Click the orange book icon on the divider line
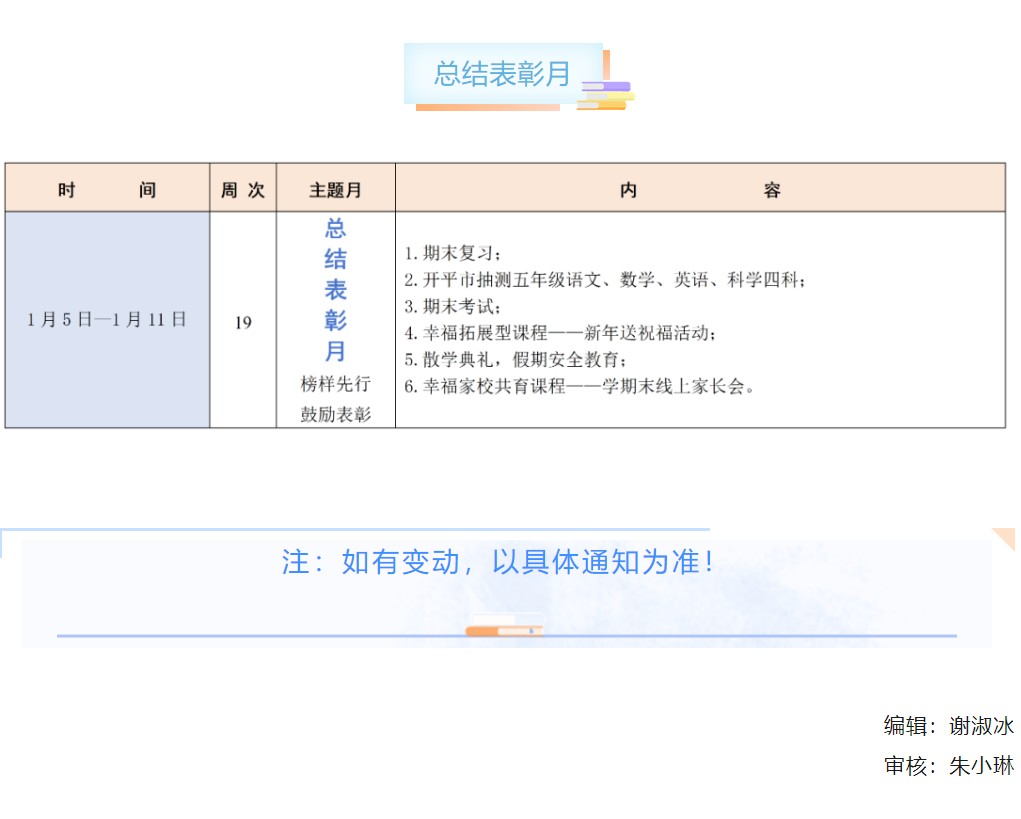1021x819 pixels. coord(504,630)
